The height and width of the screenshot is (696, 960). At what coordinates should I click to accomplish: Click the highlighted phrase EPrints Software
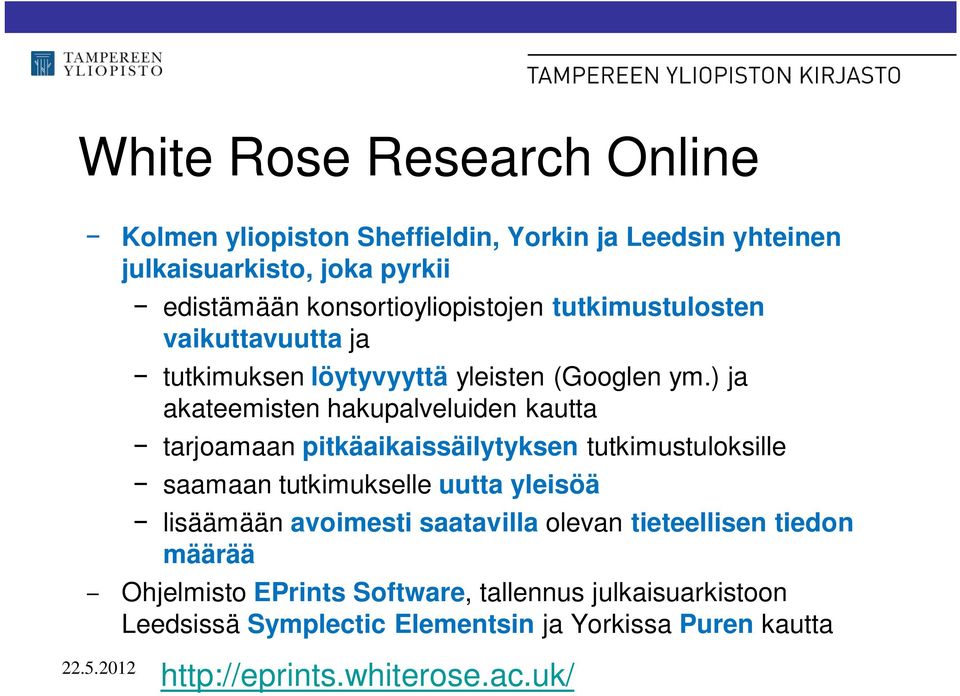click(359, 593)
